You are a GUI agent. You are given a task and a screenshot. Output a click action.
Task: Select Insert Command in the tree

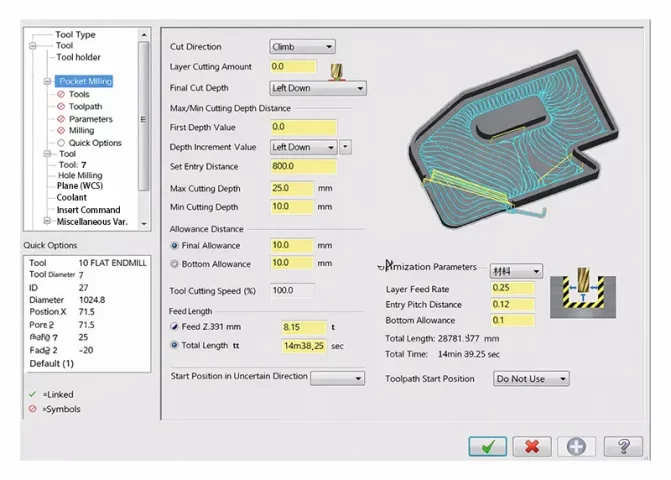pyautogui.click(x=88, y=210)
